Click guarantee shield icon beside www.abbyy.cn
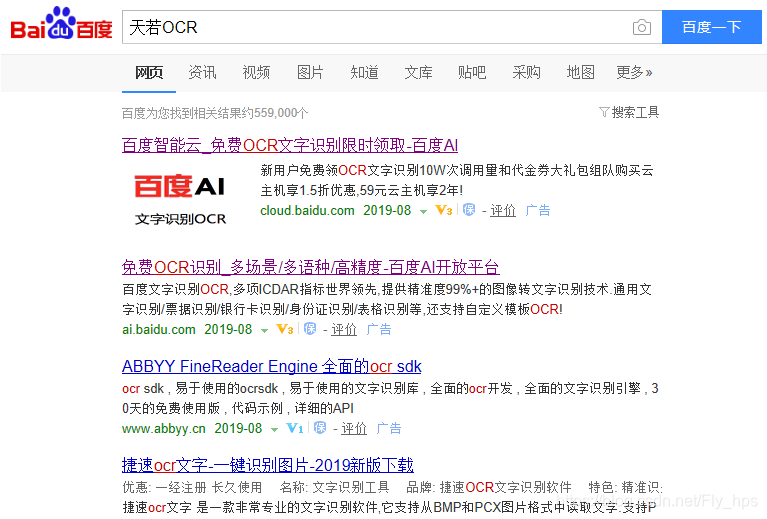767x519 pixels. click(x=320, y=428)
